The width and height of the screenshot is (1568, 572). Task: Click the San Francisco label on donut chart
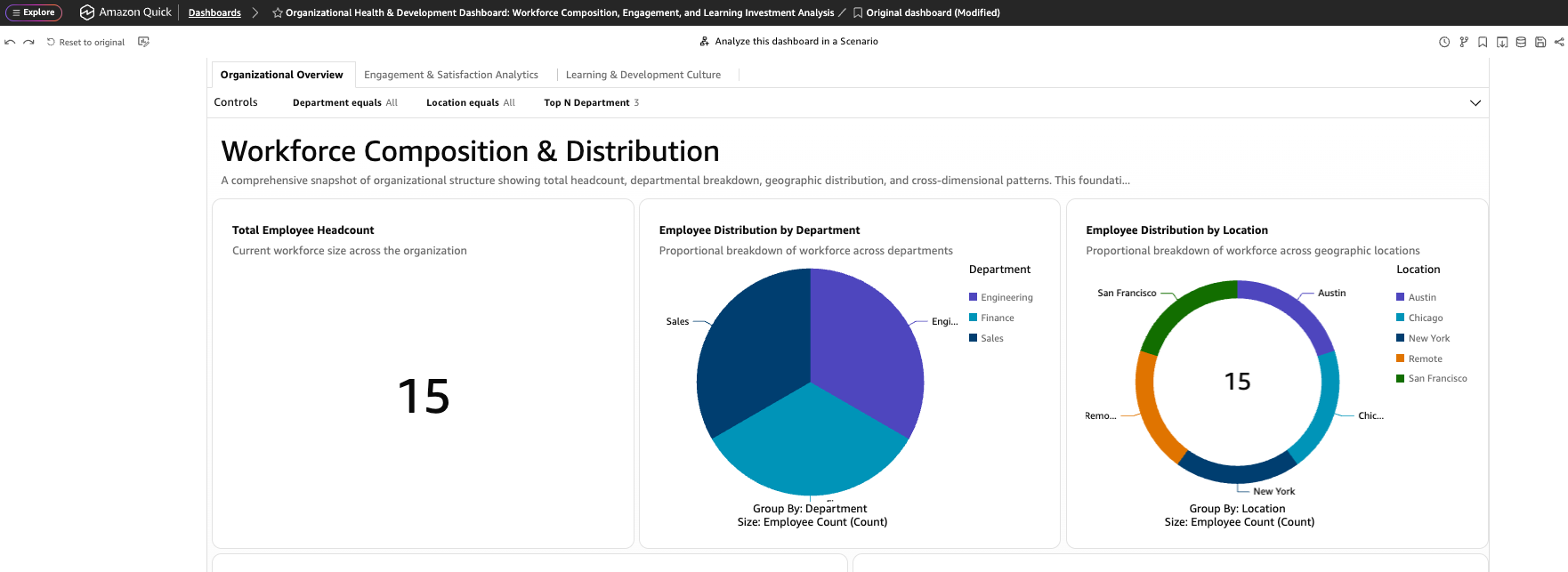[x=1127, y=293]
